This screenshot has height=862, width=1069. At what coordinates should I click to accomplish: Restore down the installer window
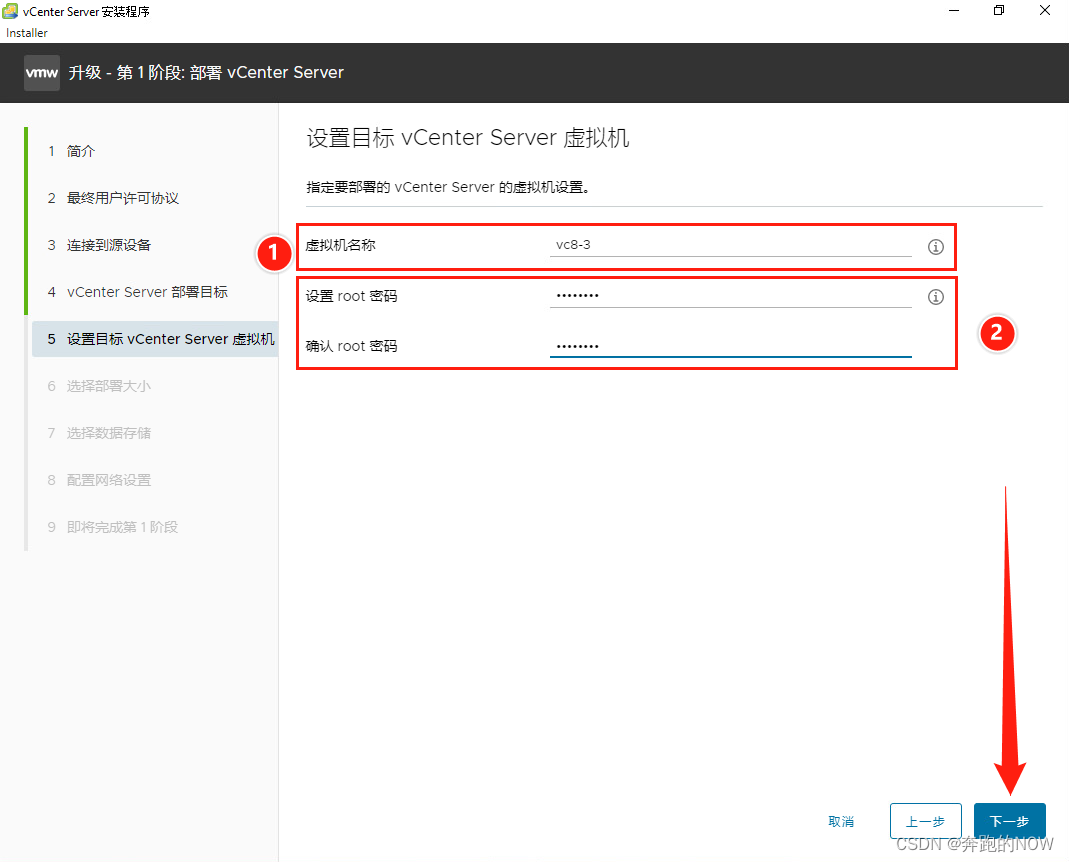click(x=999, y=11)
